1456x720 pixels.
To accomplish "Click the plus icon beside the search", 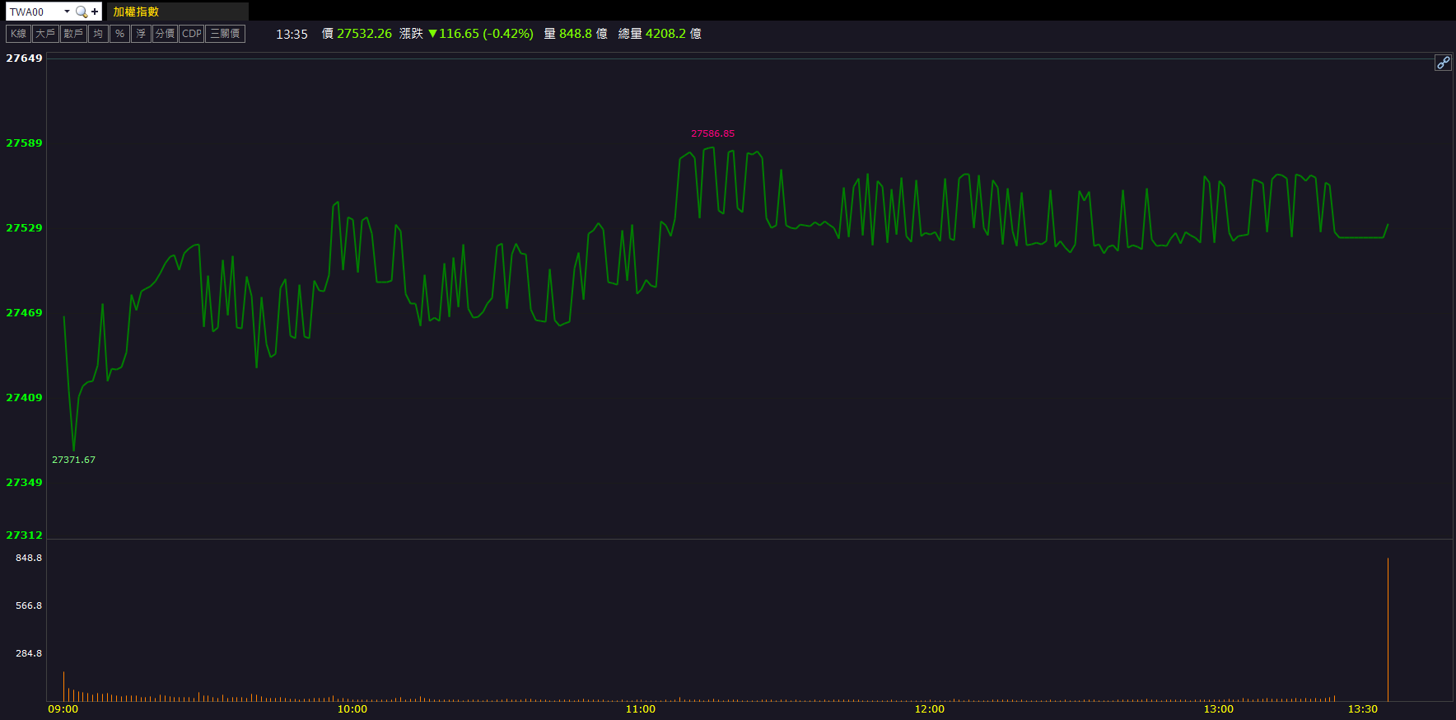I will [94, 12].
